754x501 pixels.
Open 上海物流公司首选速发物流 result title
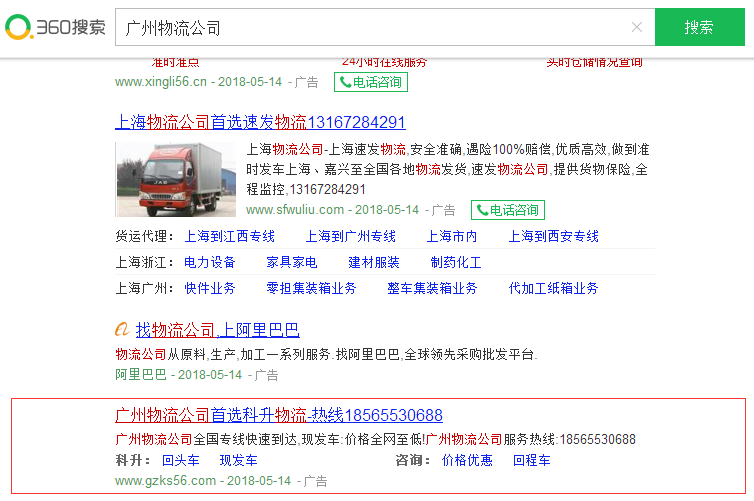point(260,123)
